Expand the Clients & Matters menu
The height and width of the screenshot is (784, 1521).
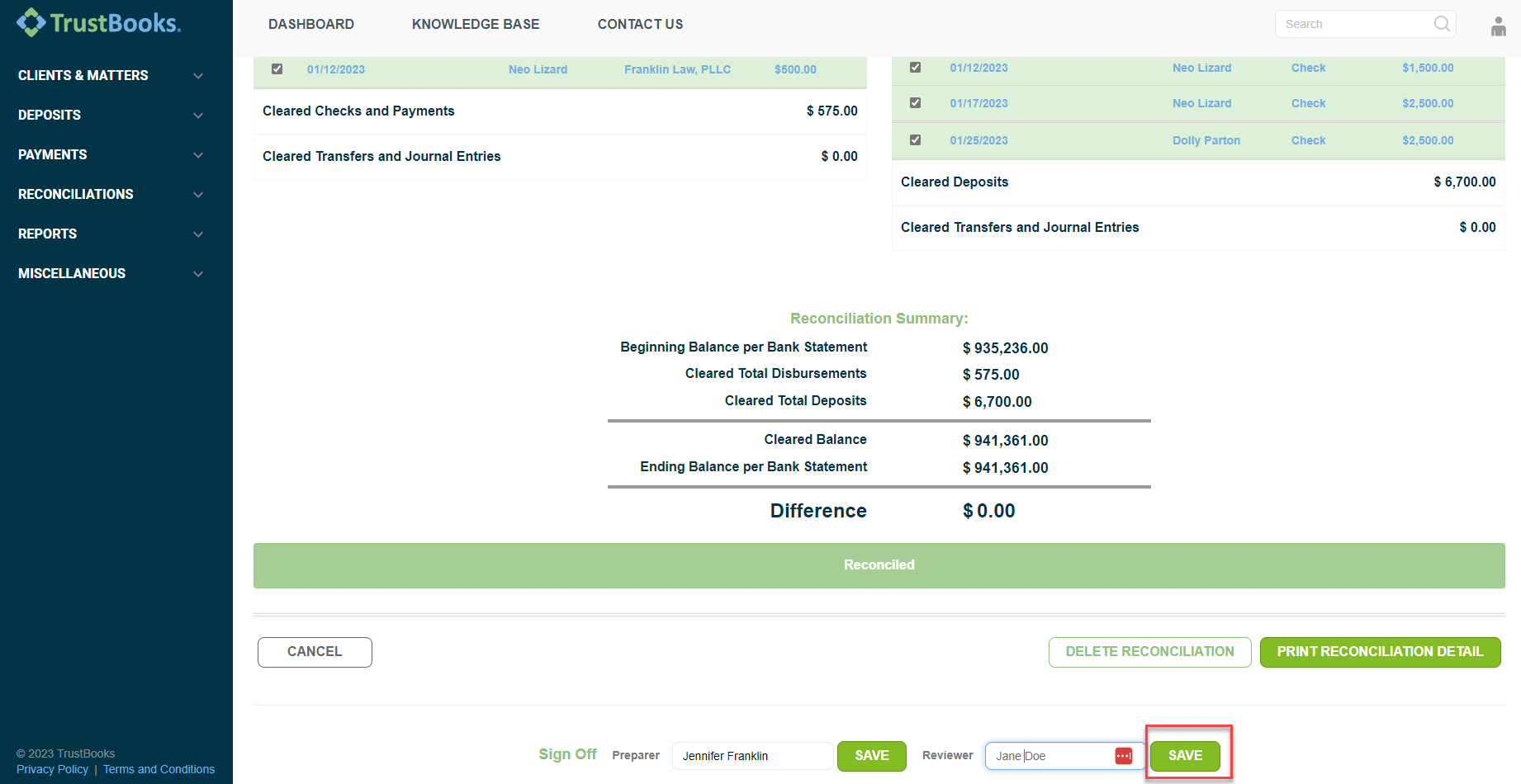click(111, 75)
